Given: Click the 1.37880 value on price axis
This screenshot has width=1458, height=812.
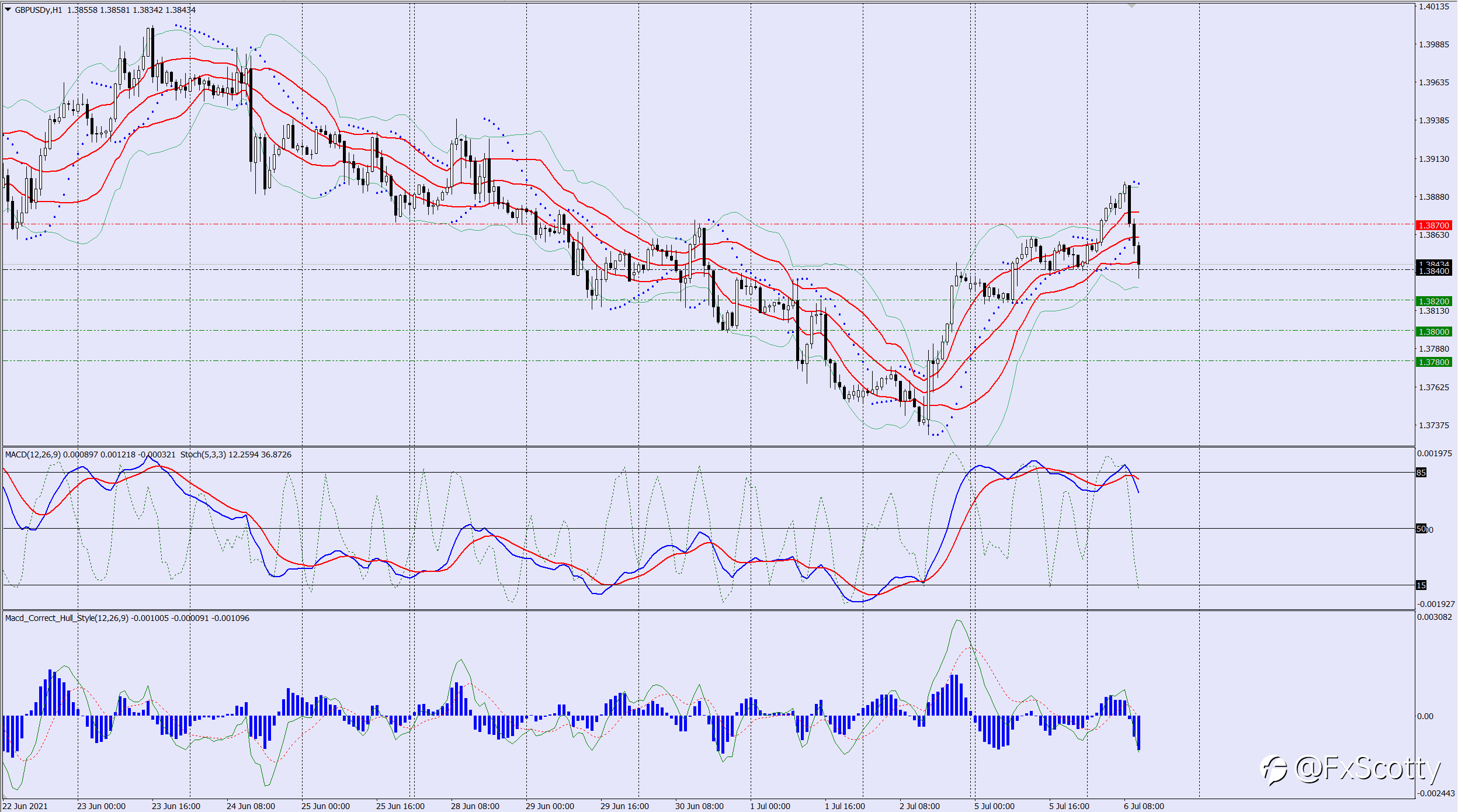Looking at the screenshot, I should 1434,349.
